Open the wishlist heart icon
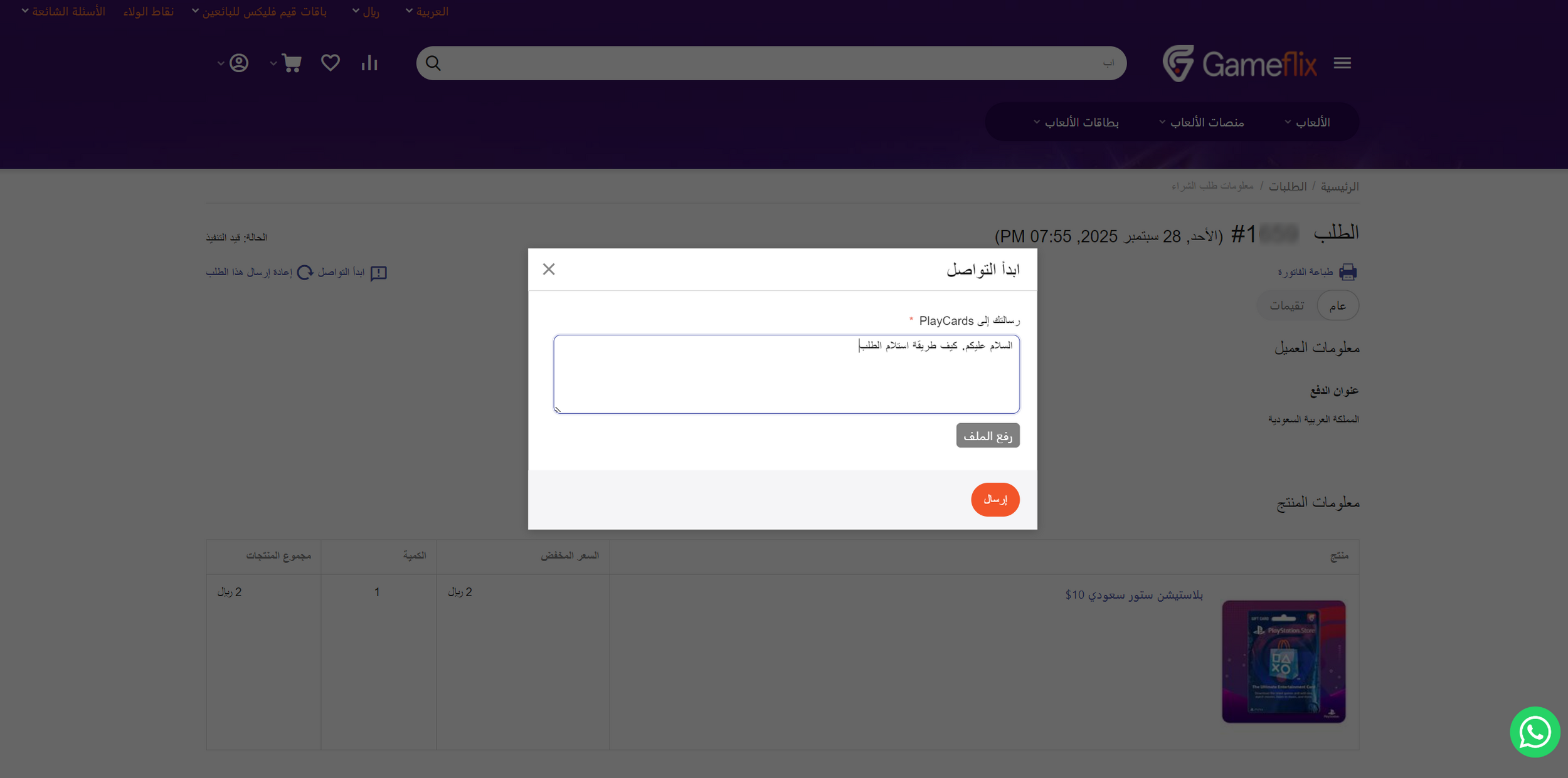Screen dimensions: 1568x778 click(x=331, y=63)
